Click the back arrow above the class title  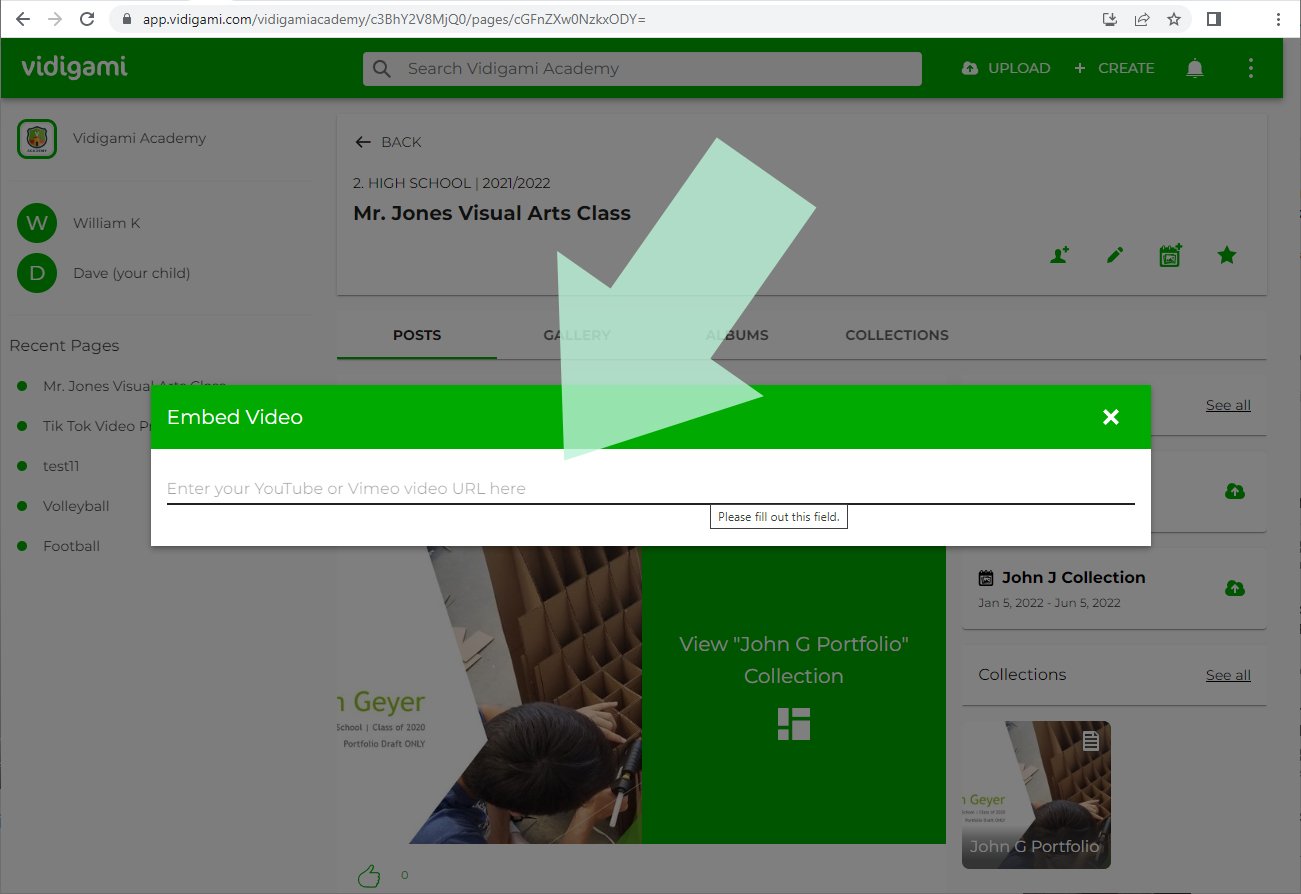tap(363, 142)
